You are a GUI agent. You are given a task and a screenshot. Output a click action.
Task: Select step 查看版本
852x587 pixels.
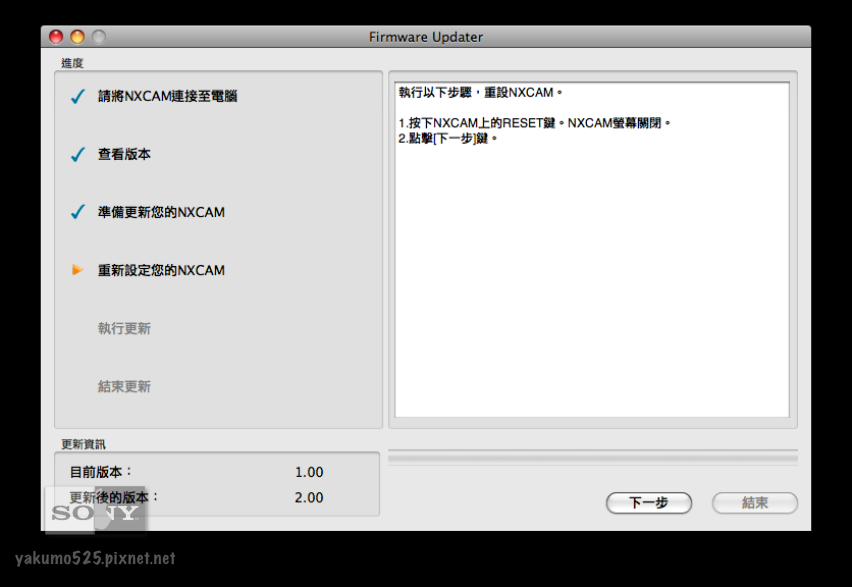click(x=124, y=154)
